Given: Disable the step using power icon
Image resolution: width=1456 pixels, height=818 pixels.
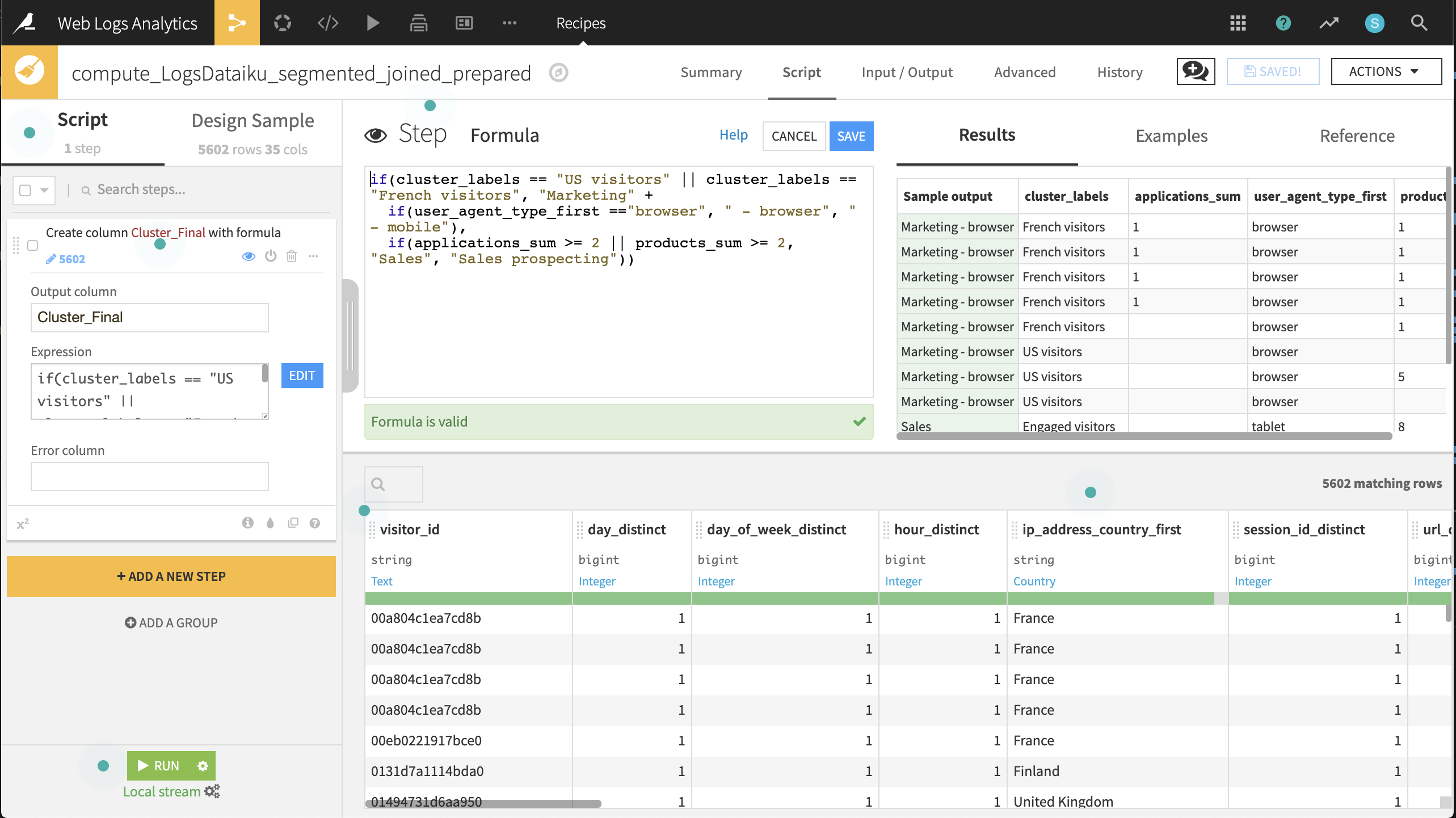Looking at the screenshot, I should [271, 256].
